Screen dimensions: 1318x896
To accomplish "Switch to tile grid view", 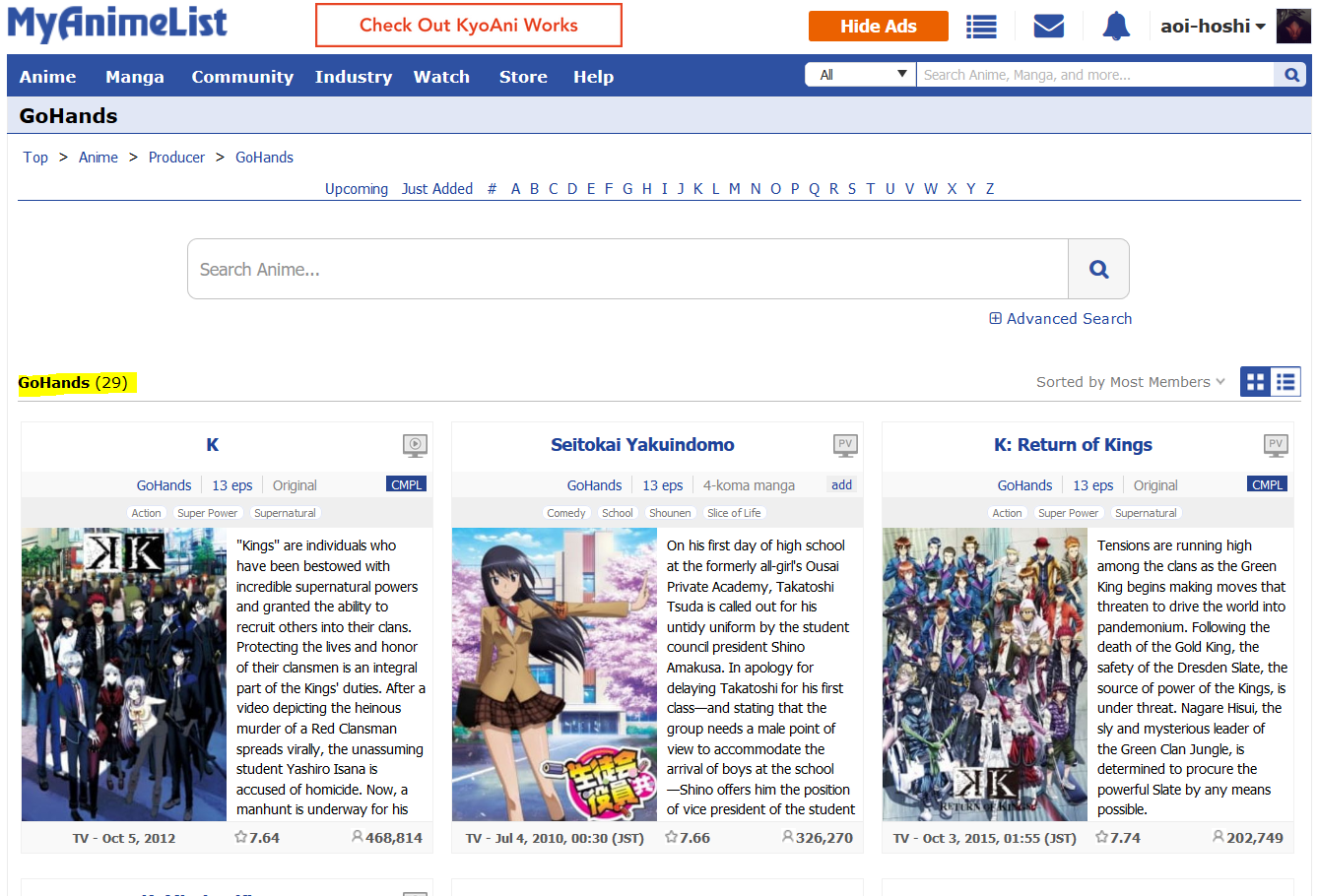I will pos(1255,382).
